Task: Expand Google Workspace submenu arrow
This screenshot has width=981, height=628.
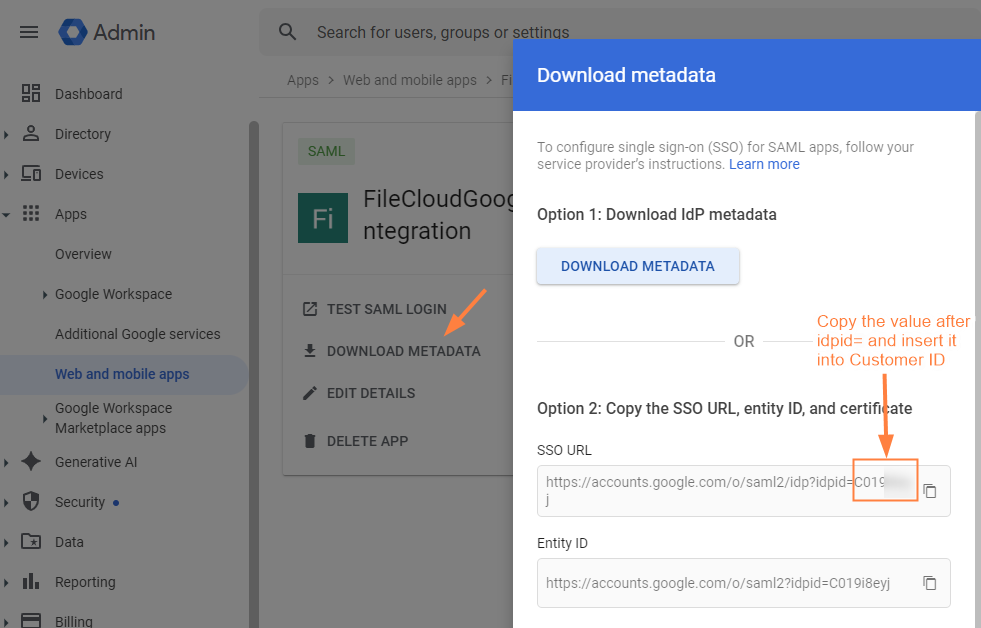Action: coord(45,294)
